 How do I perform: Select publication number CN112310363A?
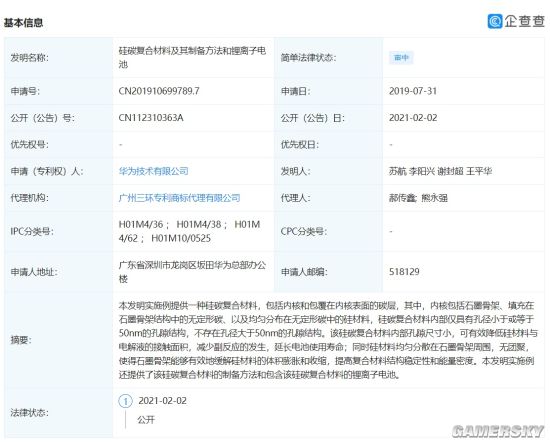click(x=151, y=118)
